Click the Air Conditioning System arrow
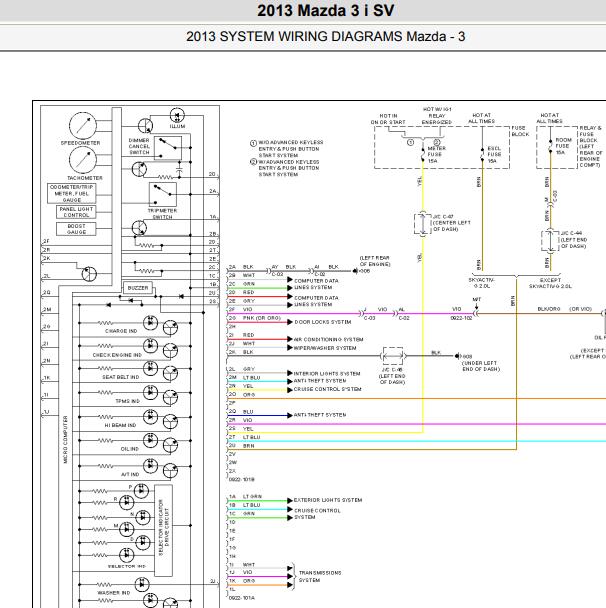This screenshot has height=608, width=606. [x=290, y=339]
